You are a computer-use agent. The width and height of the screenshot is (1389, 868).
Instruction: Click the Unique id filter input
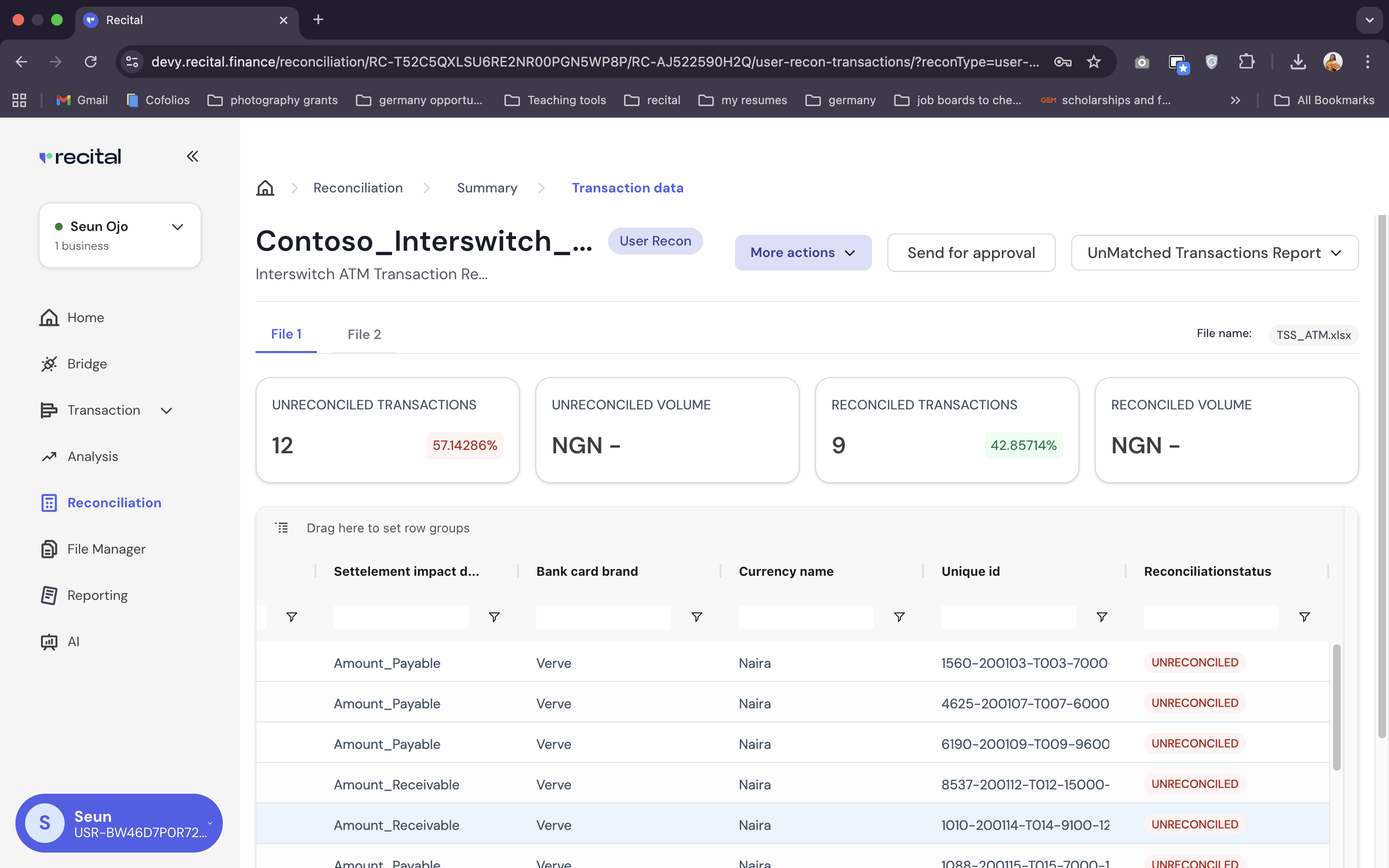coord(1008,617)
